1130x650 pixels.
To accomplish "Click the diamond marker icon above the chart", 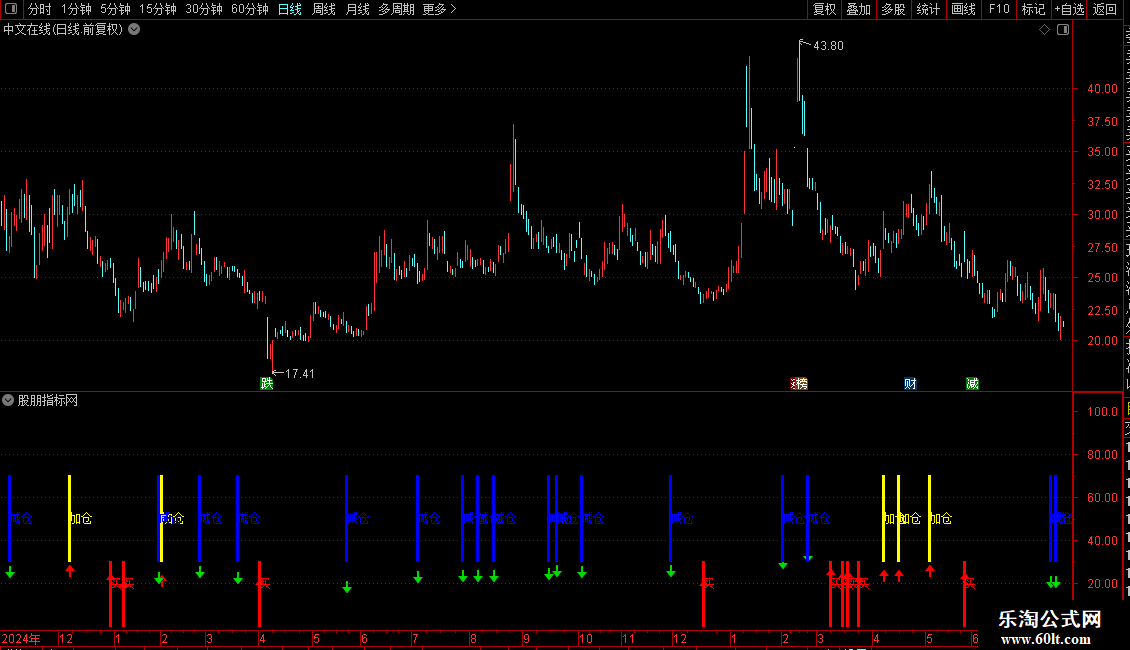I will [1044, 30].
